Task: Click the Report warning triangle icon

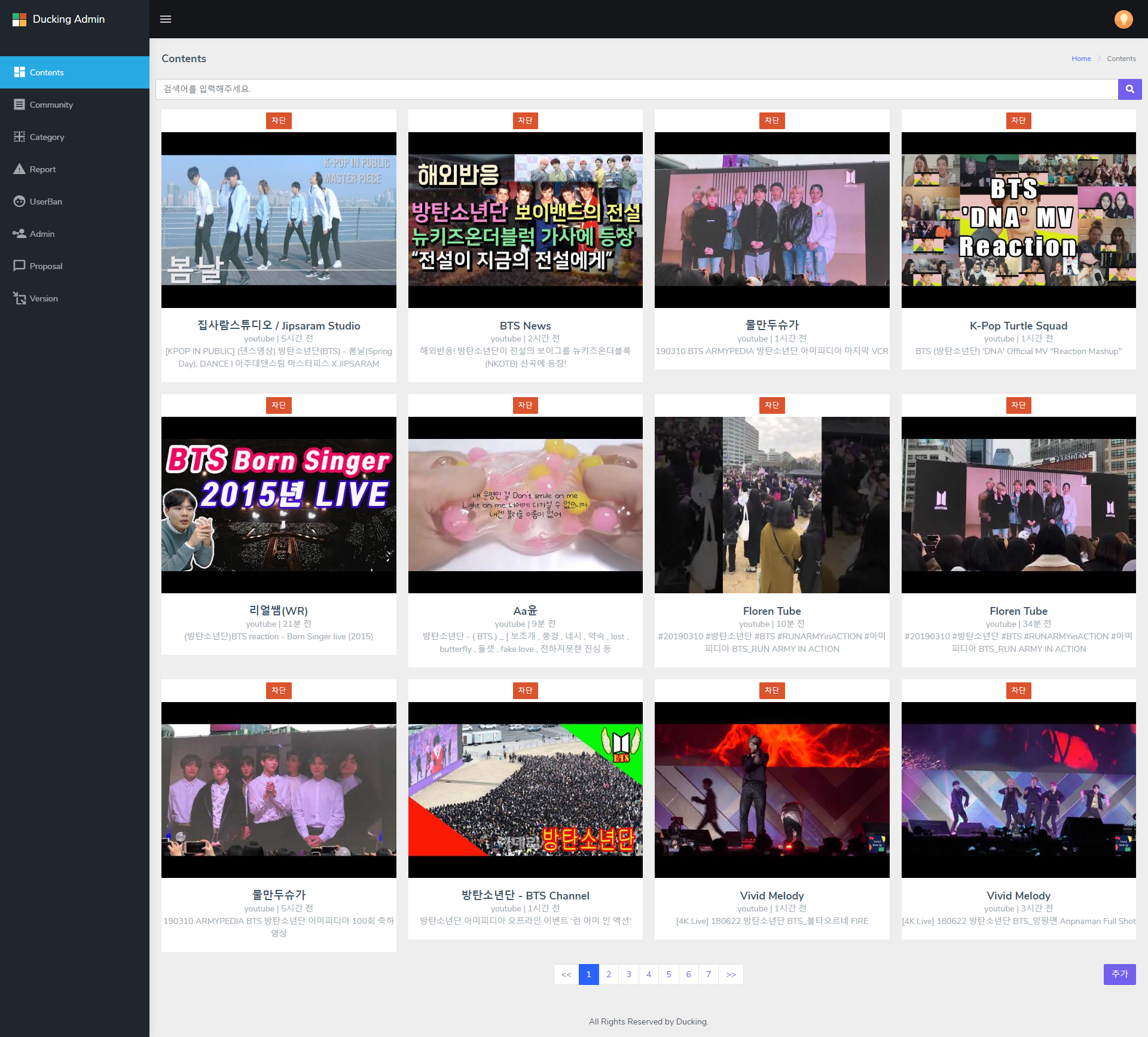Action: click(19, 169)
